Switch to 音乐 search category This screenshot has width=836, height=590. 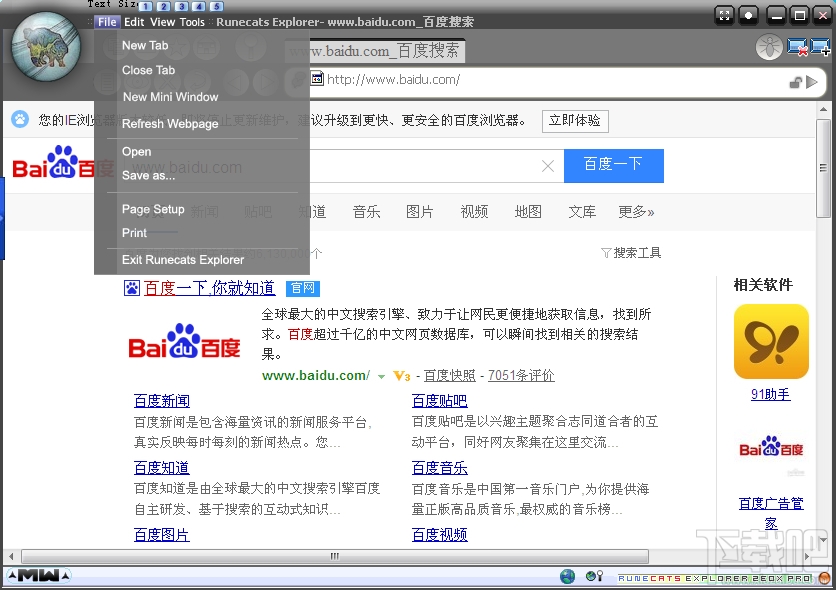coord(366,212)
